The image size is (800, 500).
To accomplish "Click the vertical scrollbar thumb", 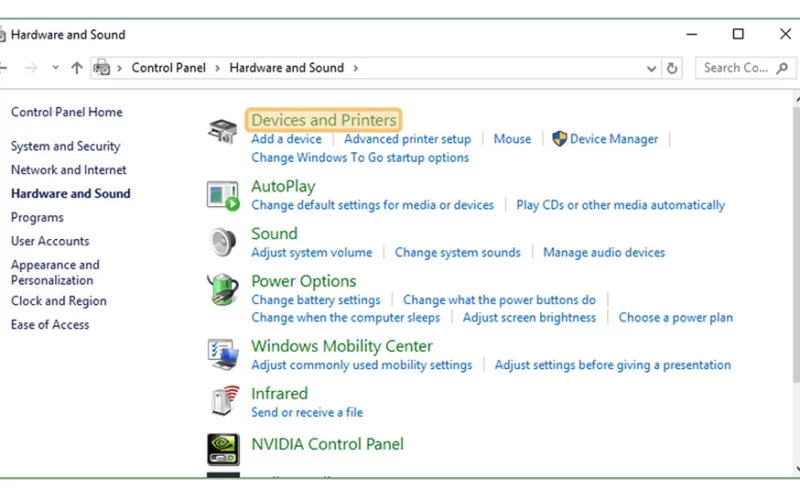I will (796, 244).
